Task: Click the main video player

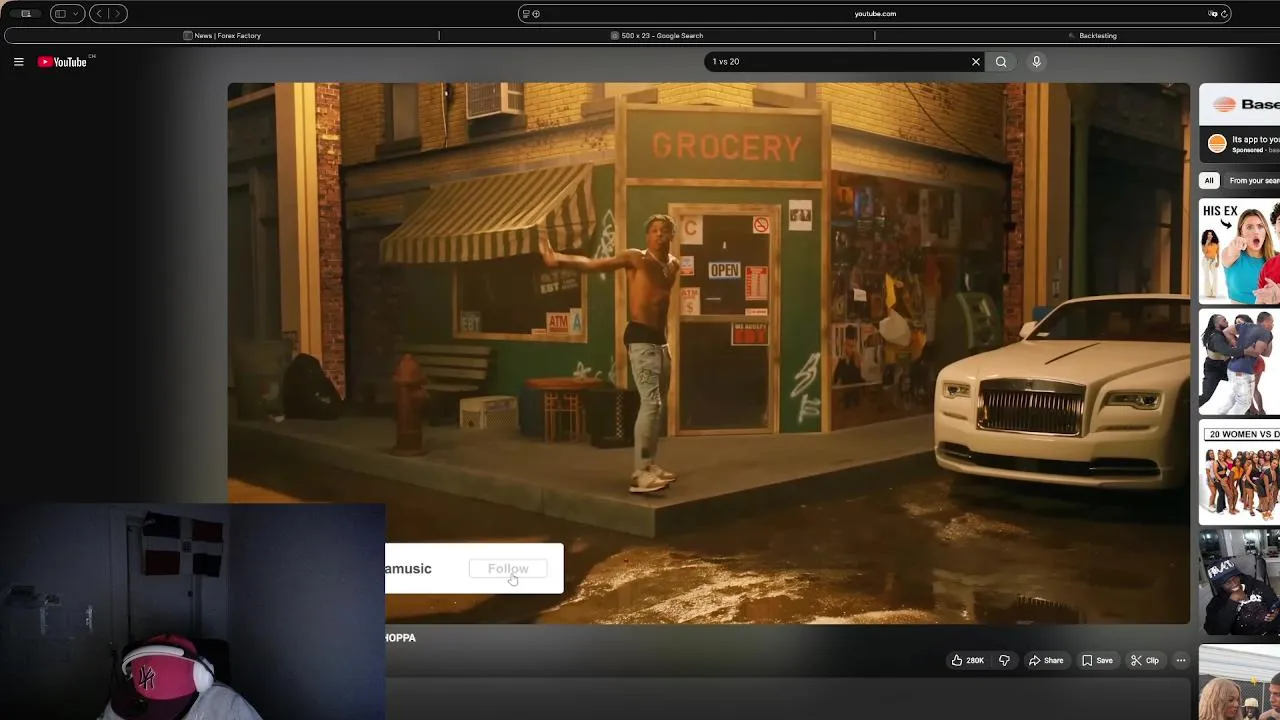Action: click(x=708, y=353)
